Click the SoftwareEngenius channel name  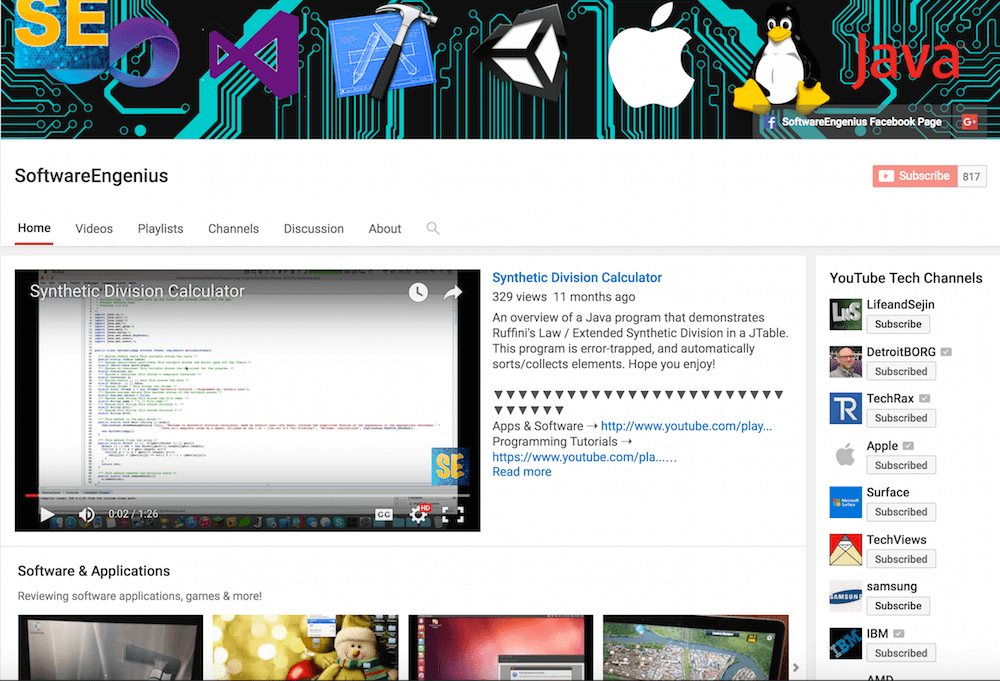tap(91, 175)
